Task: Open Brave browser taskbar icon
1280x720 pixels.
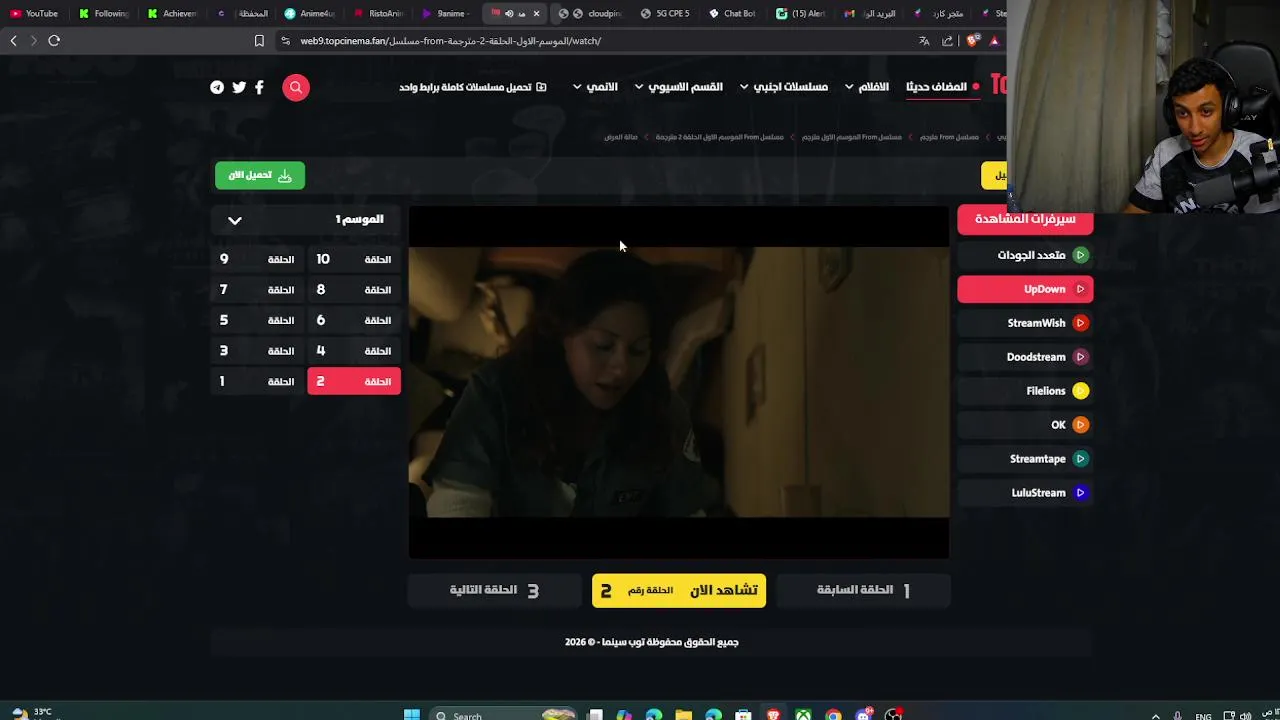Action: click(773, 715)
